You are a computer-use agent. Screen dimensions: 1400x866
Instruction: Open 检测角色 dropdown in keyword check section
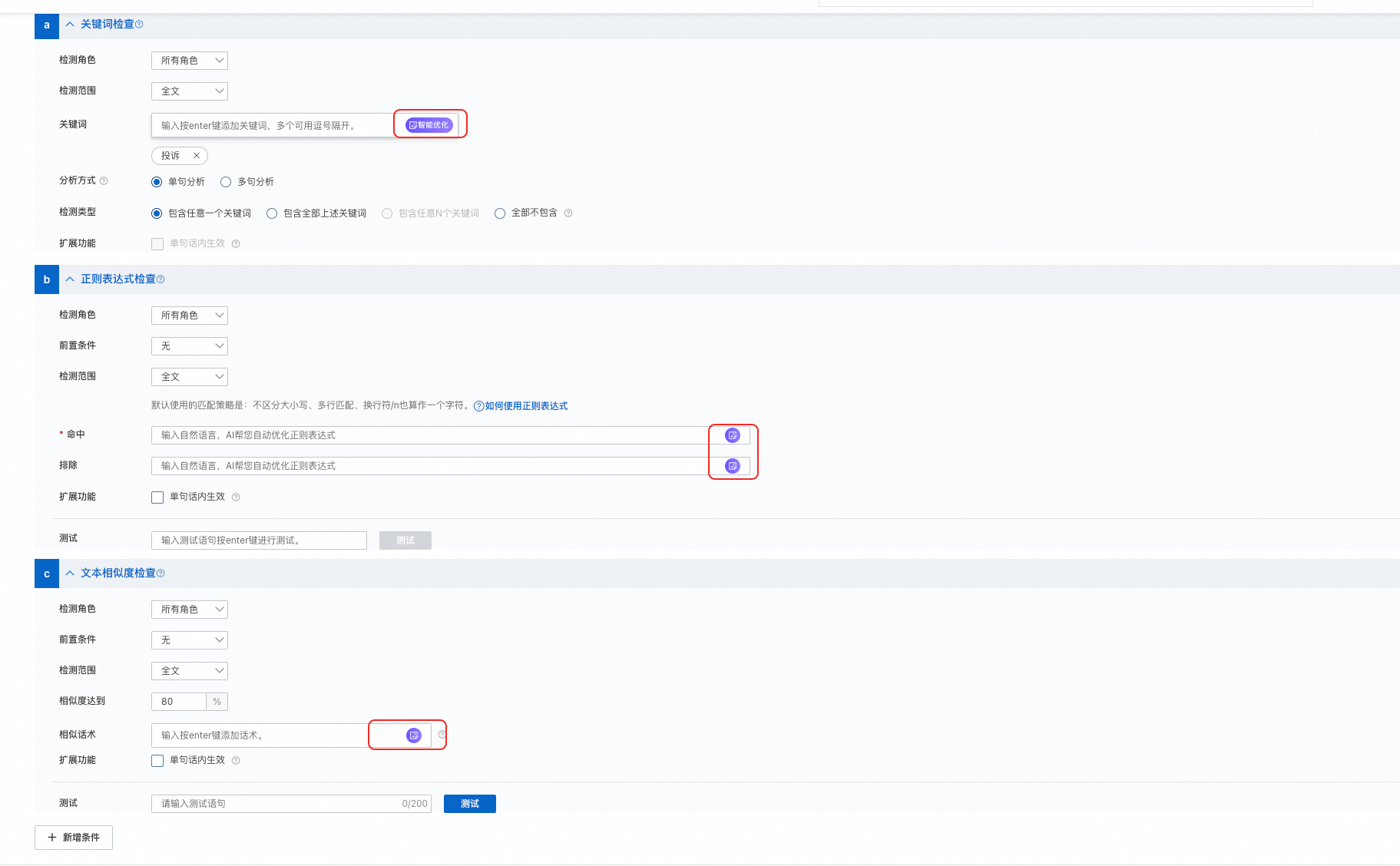pyautogui.click(x=190, y=61)
